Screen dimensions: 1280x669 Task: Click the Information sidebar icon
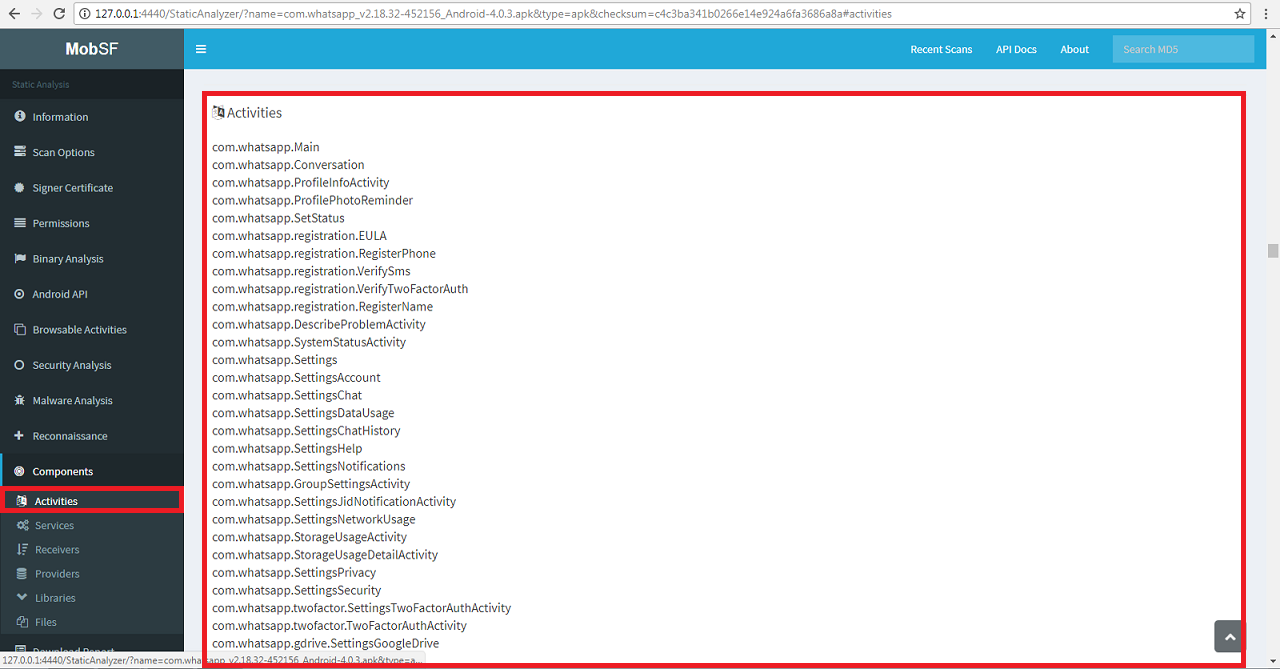pyautogui.click(x=19, y=117)
